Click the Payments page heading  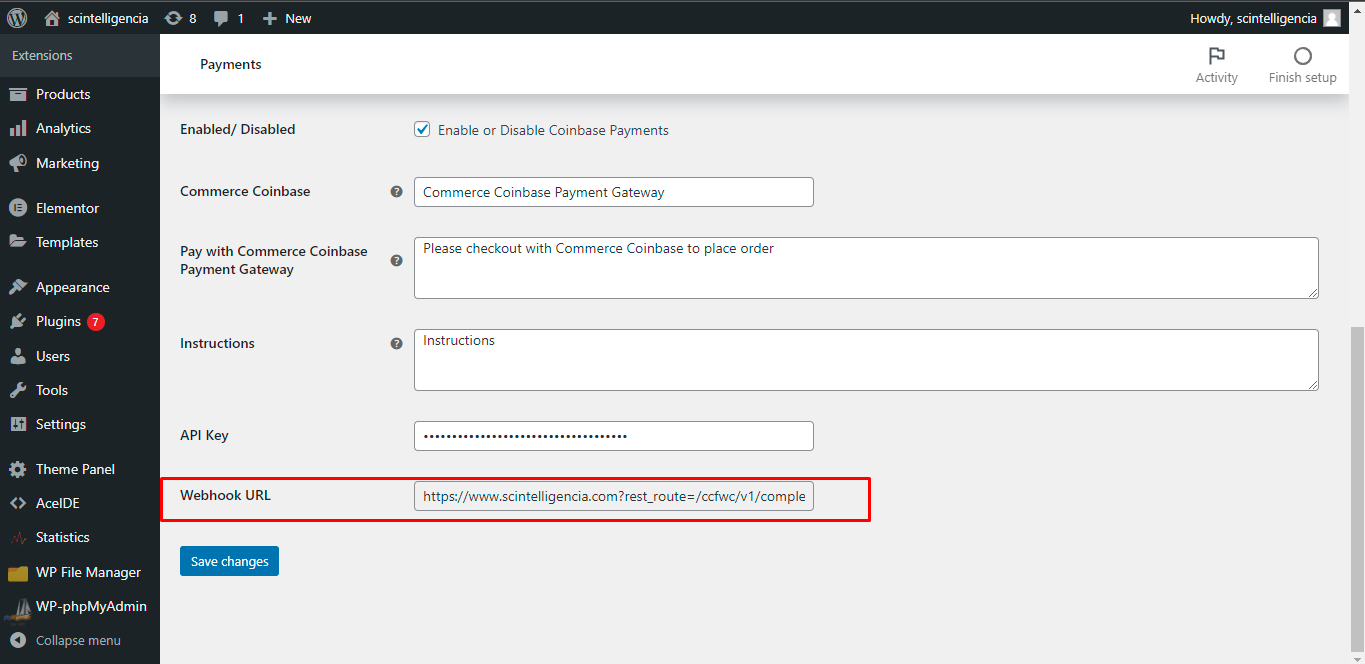point(231,64)
